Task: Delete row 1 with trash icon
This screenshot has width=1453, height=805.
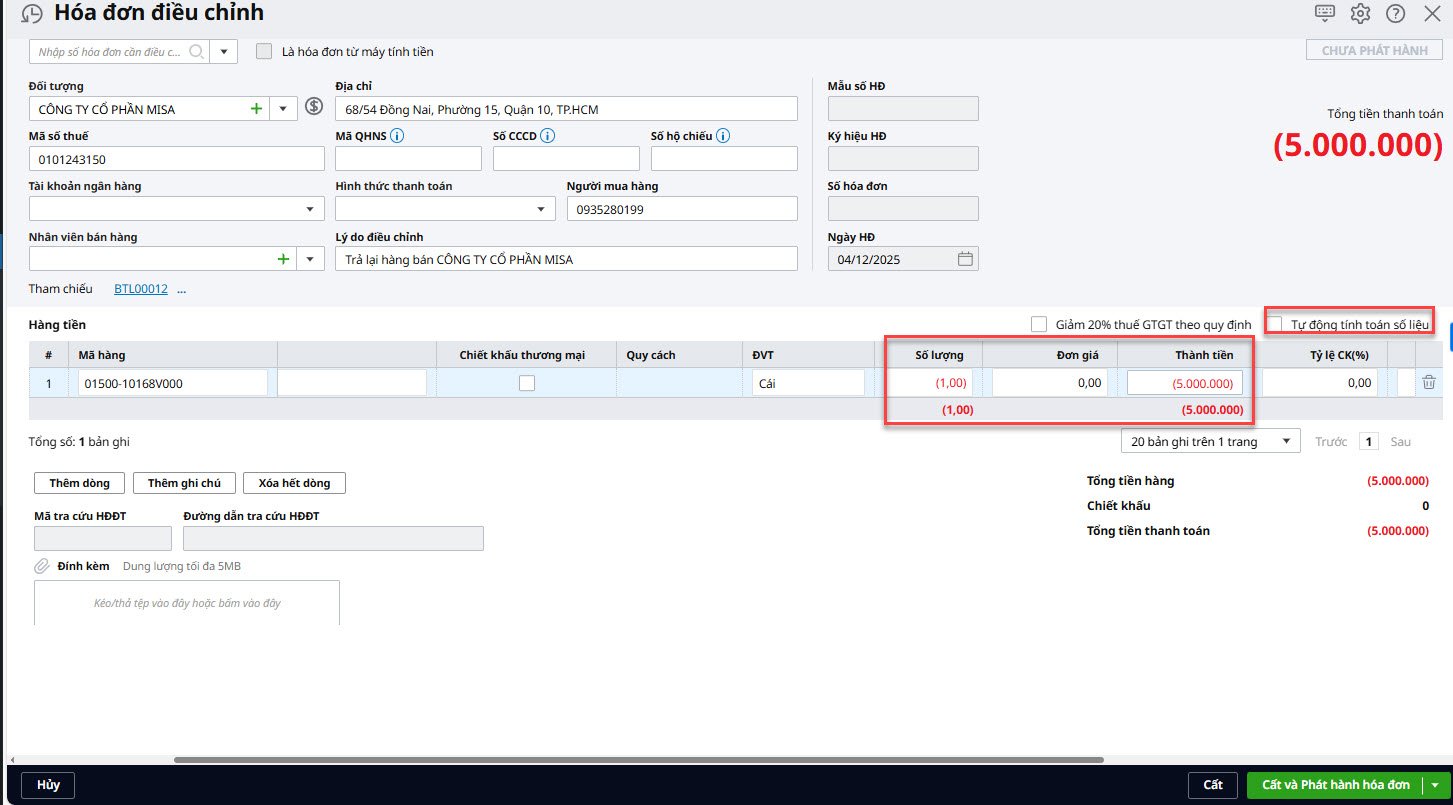Action: tap(1429, 382)
